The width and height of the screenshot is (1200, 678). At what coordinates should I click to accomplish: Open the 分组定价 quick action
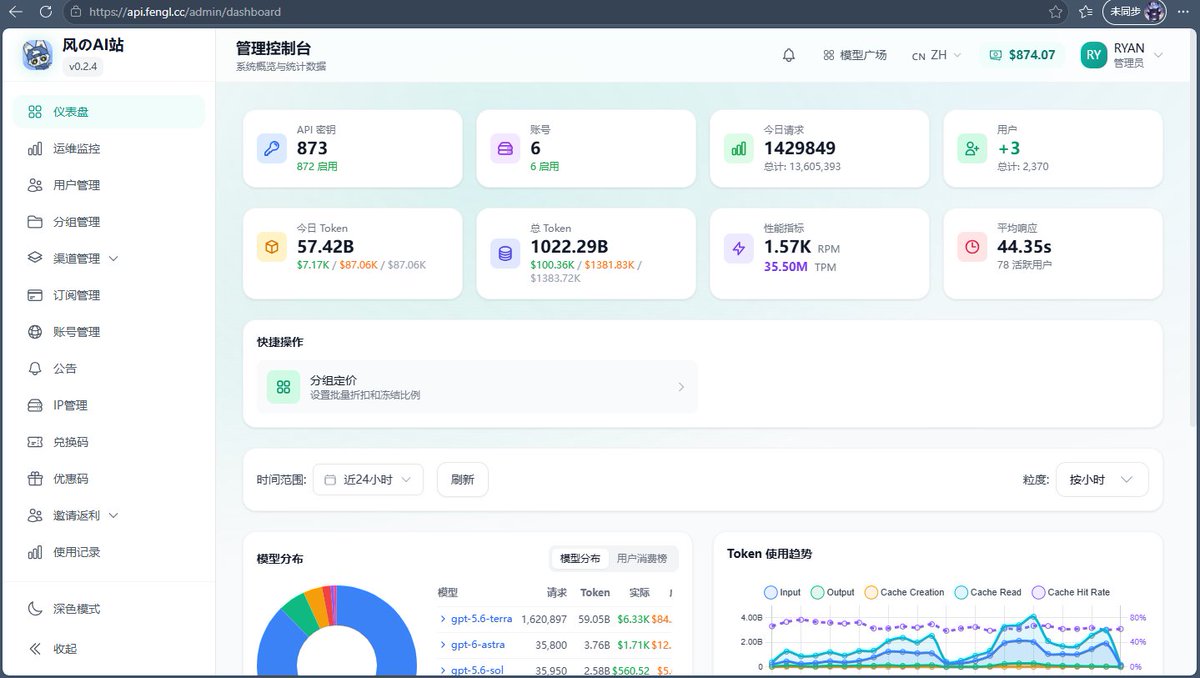[x=477, y=387]
